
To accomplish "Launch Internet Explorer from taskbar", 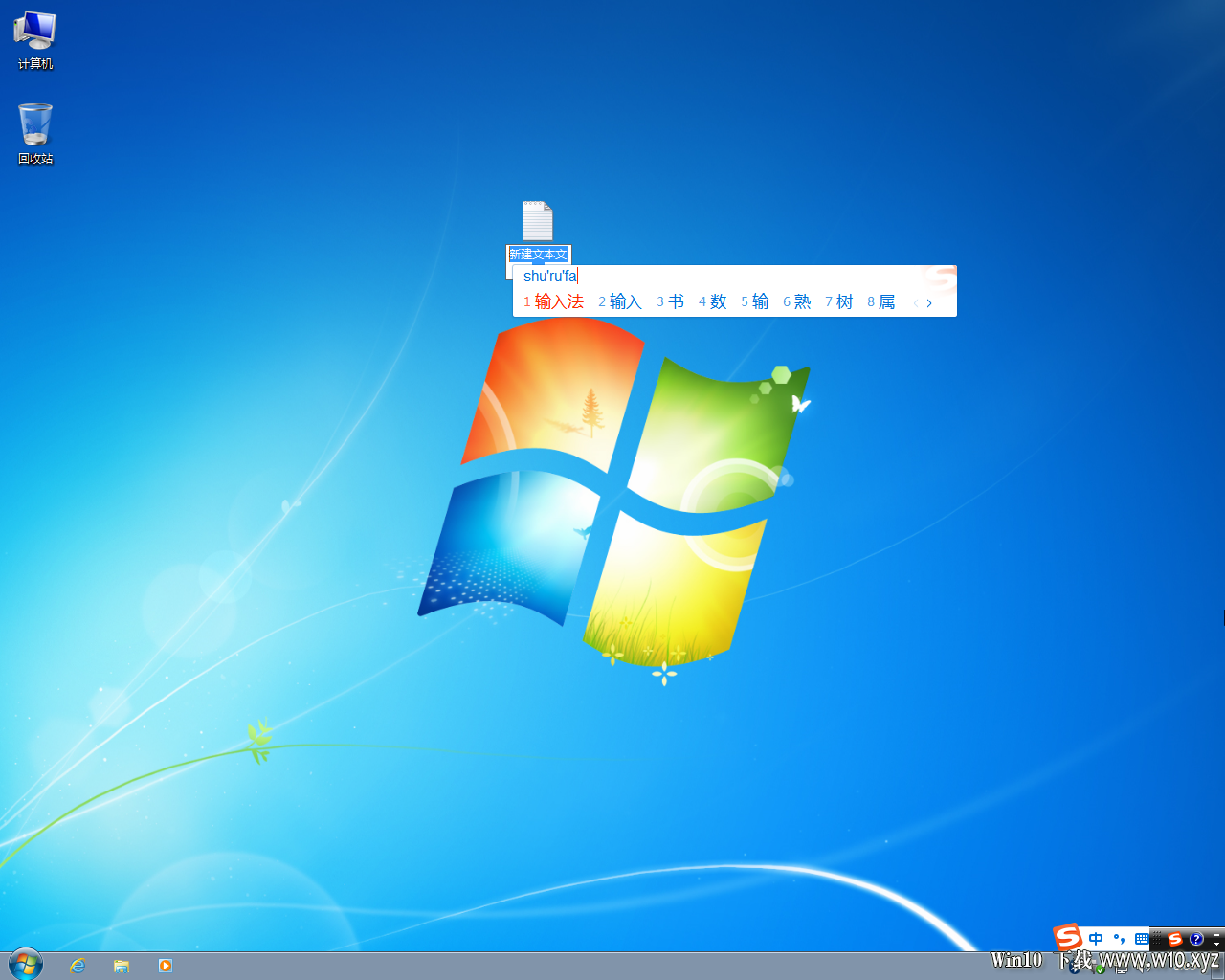I will coord(78,966).
